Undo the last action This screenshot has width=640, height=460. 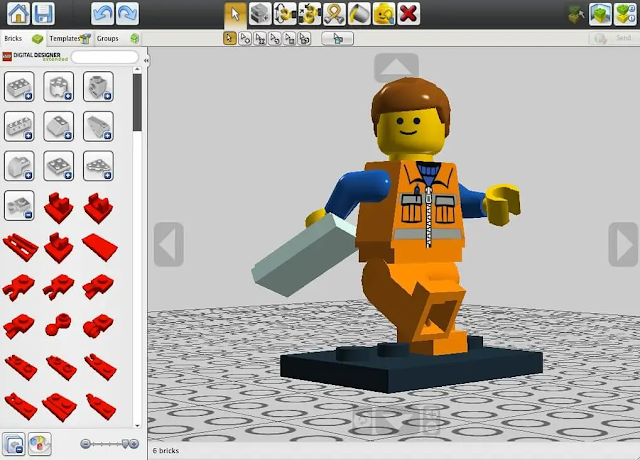(x=102, y=13)
